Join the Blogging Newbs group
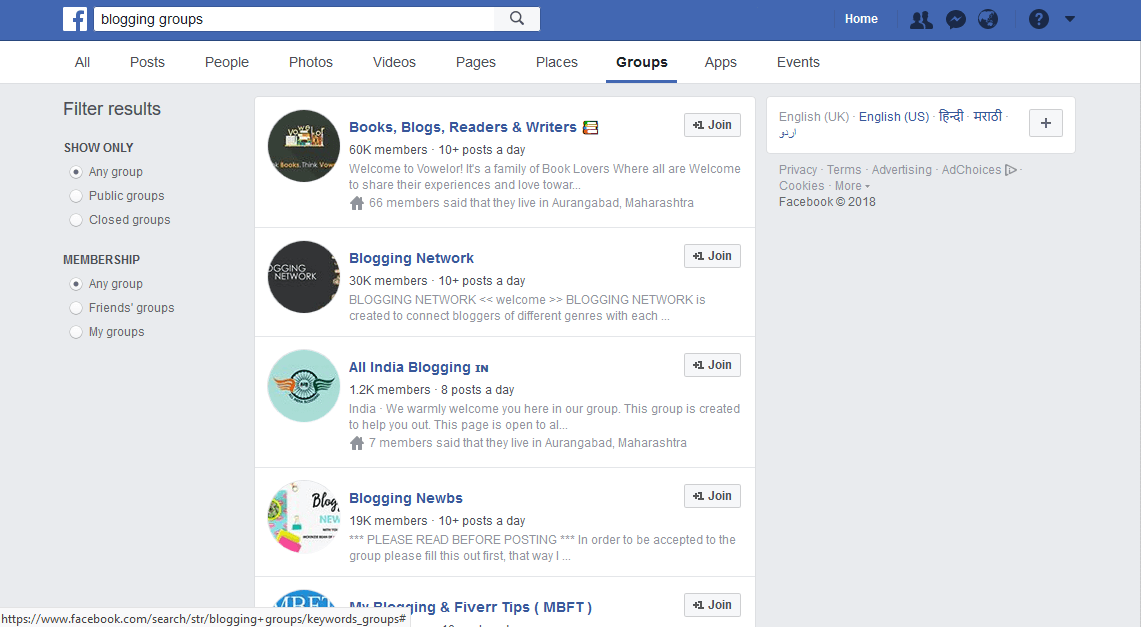This screenshot has width=1141, height=627. click(712, 496)
